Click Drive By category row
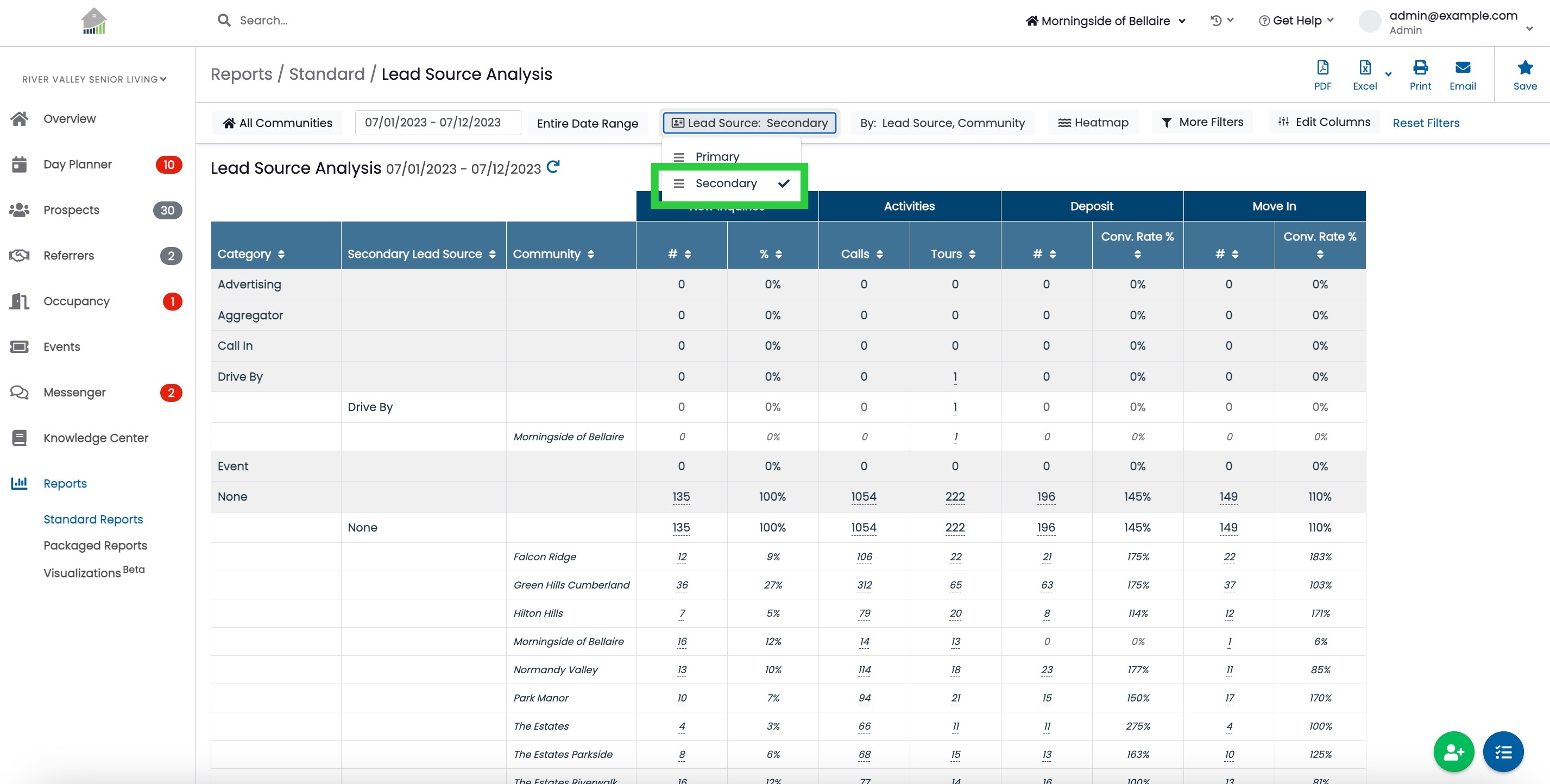 [x=787, y=377]
